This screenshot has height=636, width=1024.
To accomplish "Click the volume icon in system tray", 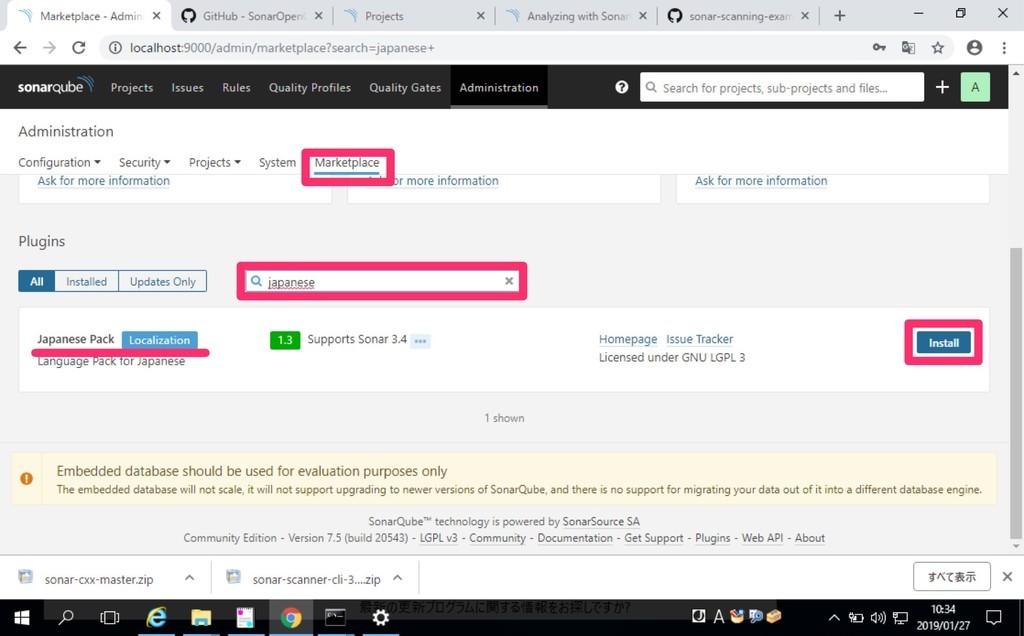I will pyautogui.click(x=878, y=617).
